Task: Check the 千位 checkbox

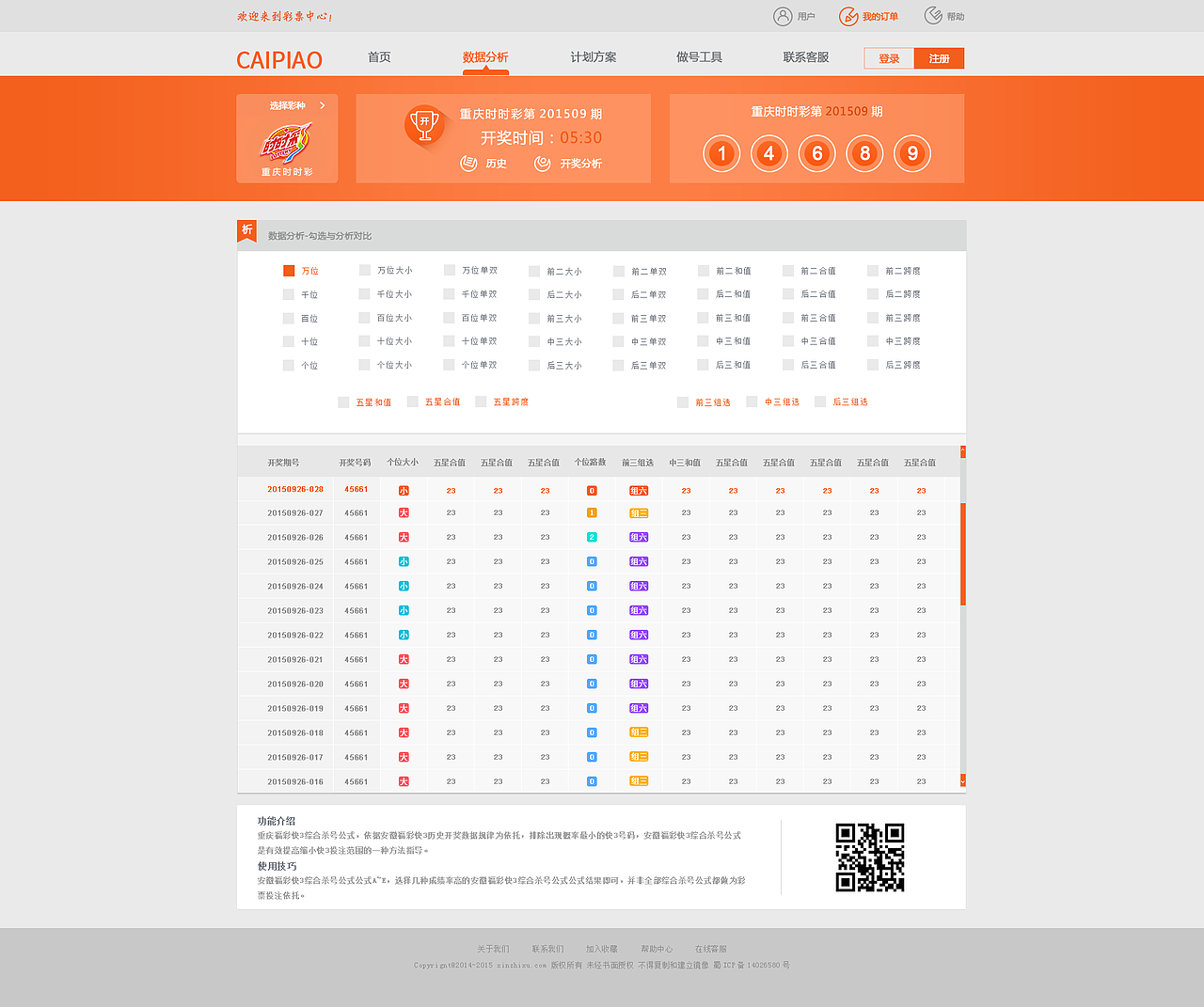Action: tap(289, 294)
